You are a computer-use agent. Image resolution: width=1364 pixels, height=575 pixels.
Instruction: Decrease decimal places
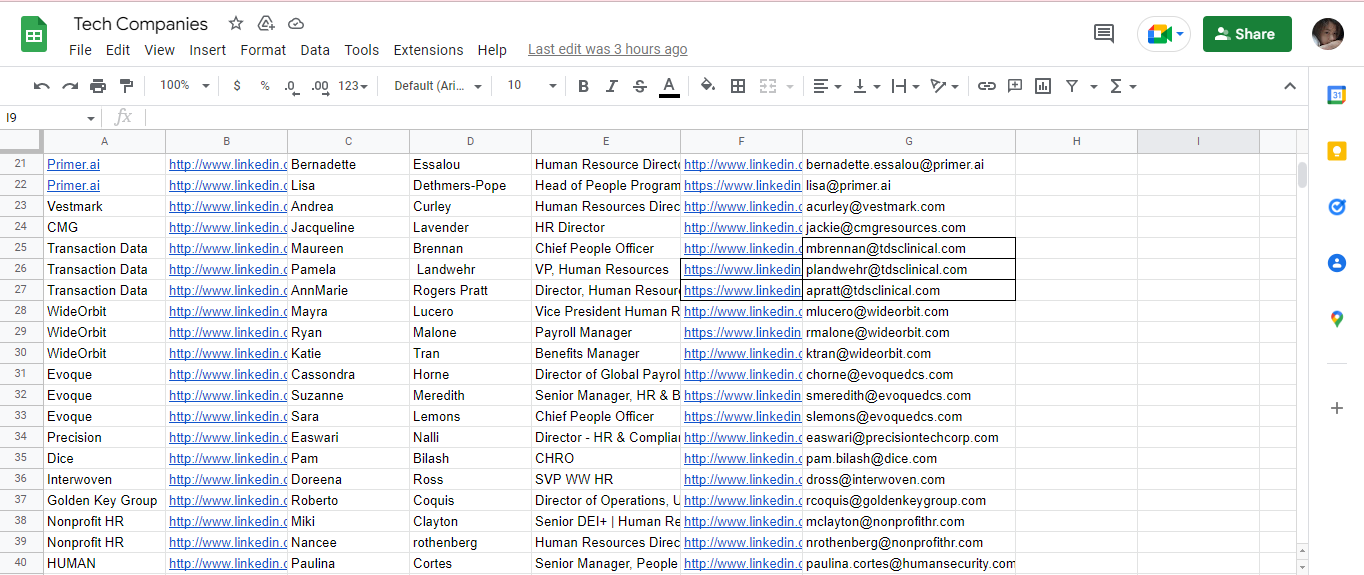[x=291, y=86]
